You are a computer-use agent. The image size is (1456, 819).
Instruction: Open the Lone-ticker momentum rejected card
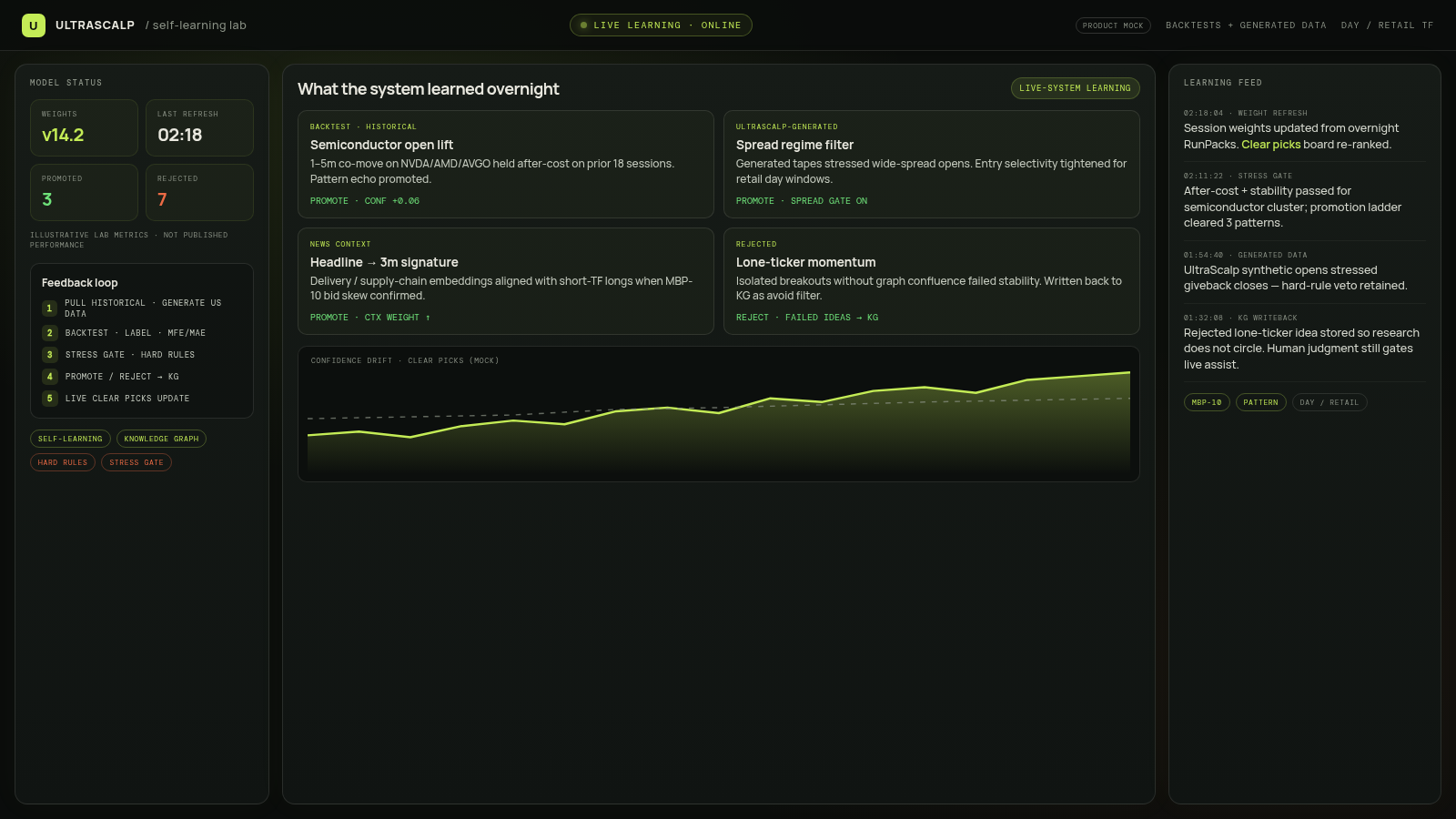pyautogui.click(x=931, y=281)
